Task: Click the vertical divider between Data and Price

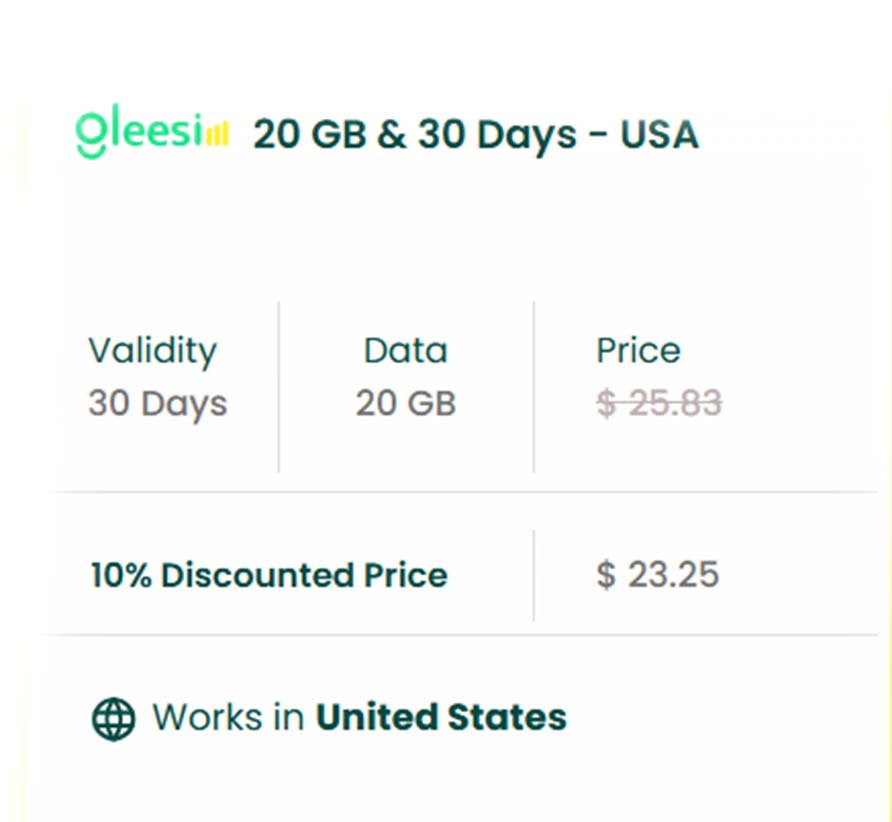Action: coord(533,386)
